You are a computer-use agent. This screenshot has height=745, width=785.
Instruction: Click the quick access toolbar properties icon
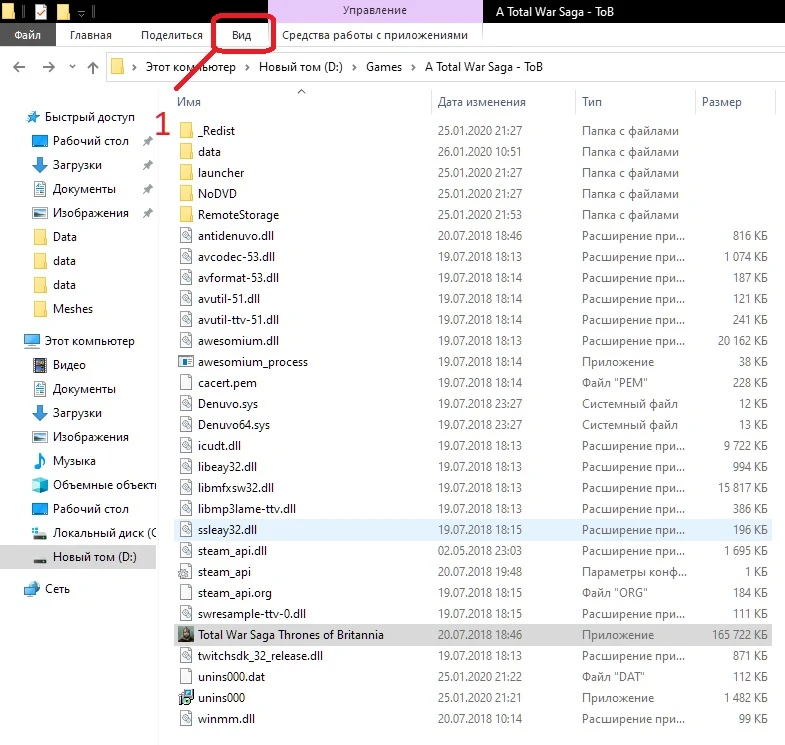pos(41,11)
